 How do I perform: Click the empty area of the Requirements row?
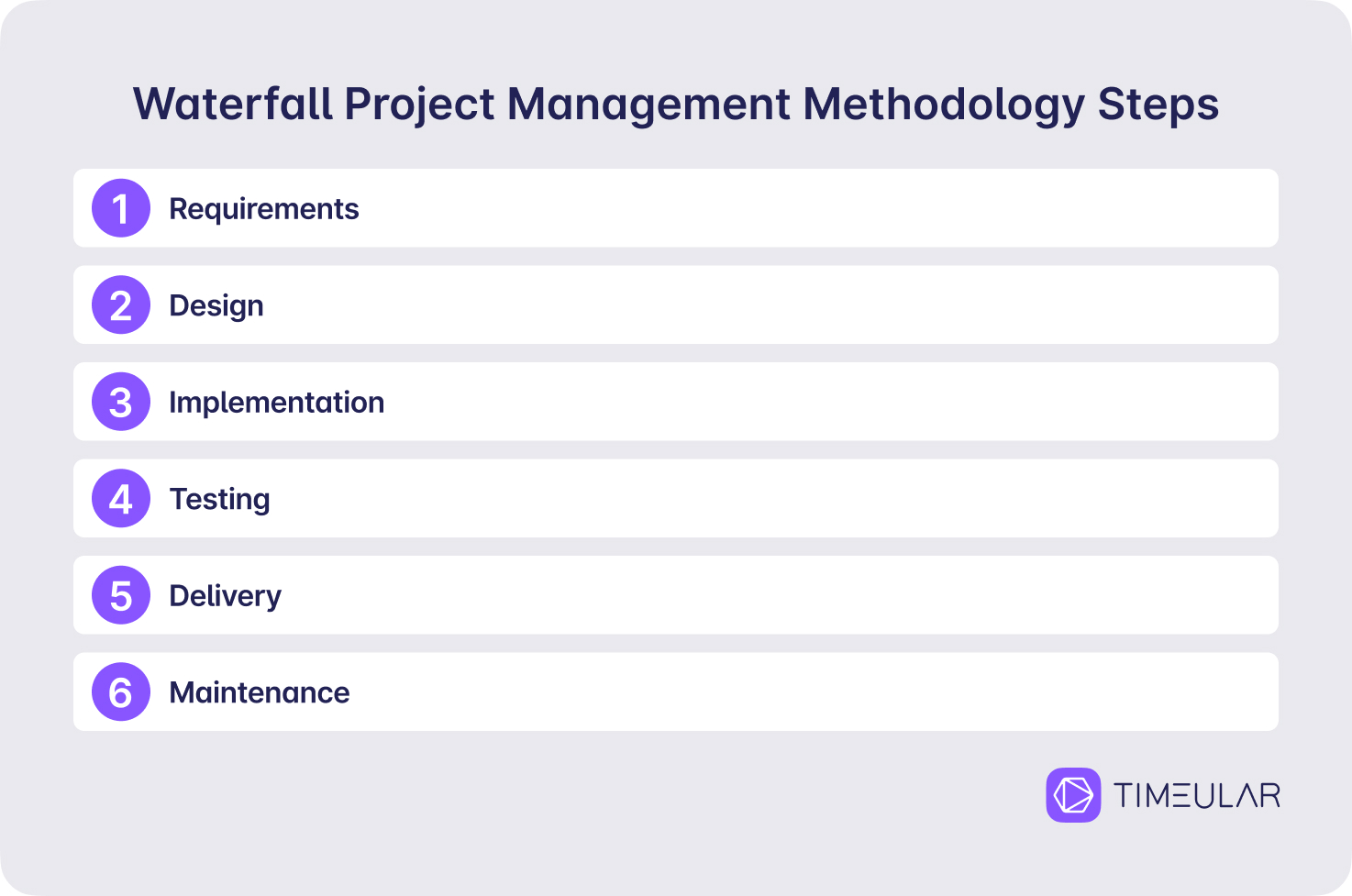click(816, 208)
